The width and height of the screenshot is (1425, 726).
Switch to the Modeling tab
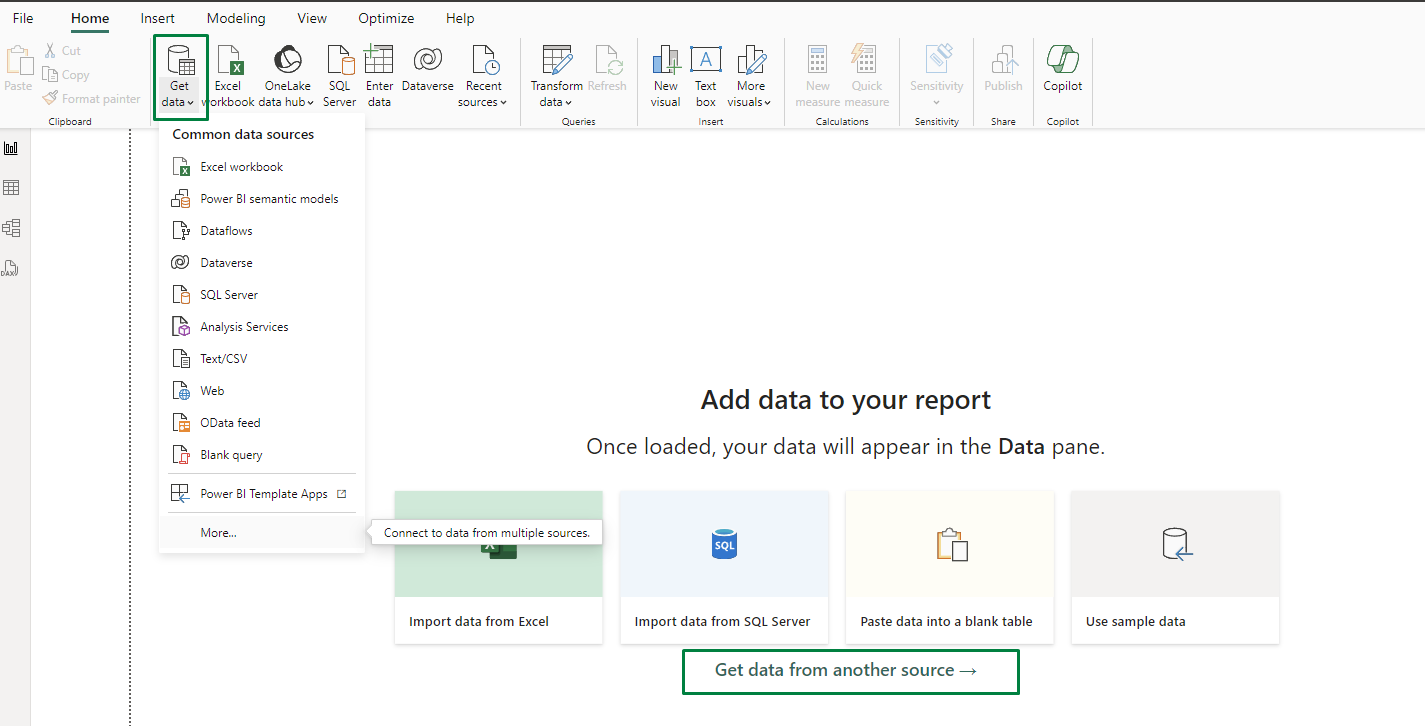click(x=236, y=19)
